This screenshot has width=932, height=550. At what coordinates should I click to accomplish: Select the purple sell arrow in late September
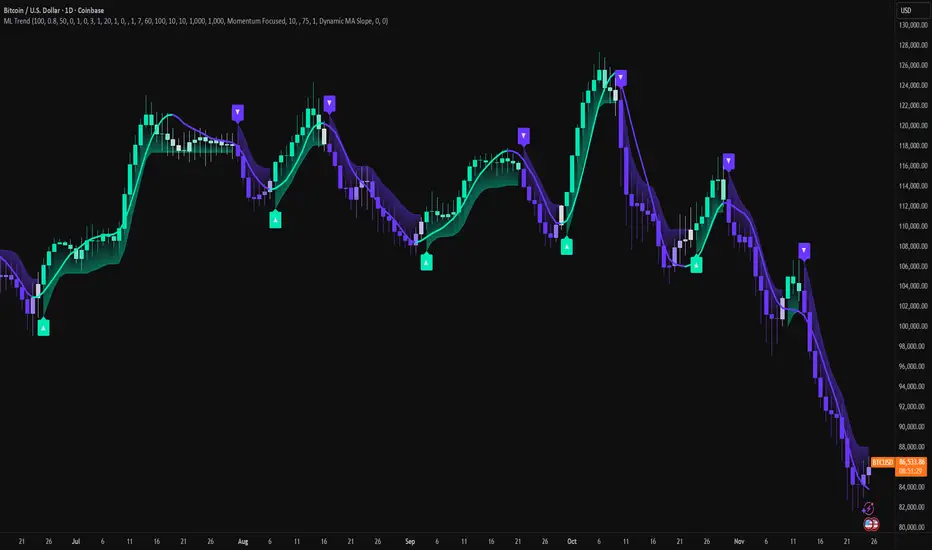pos(523,135)
